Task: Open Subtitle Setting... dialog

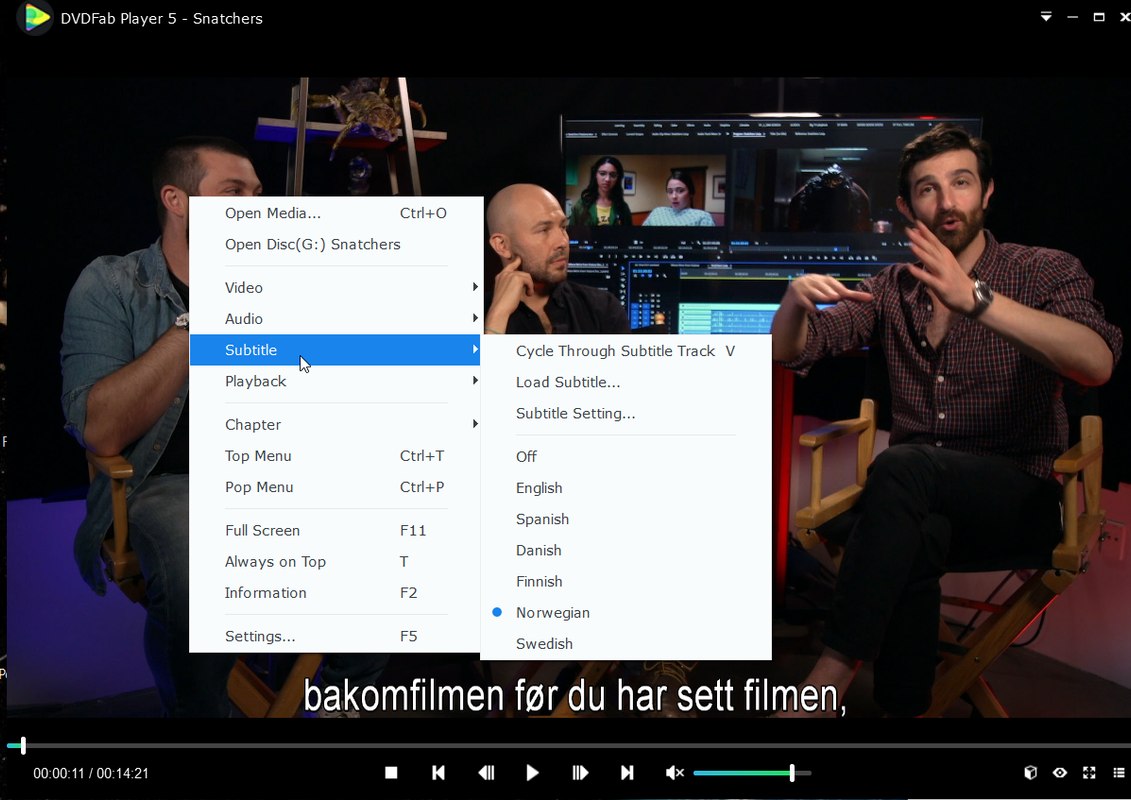Action: point(626,413)
